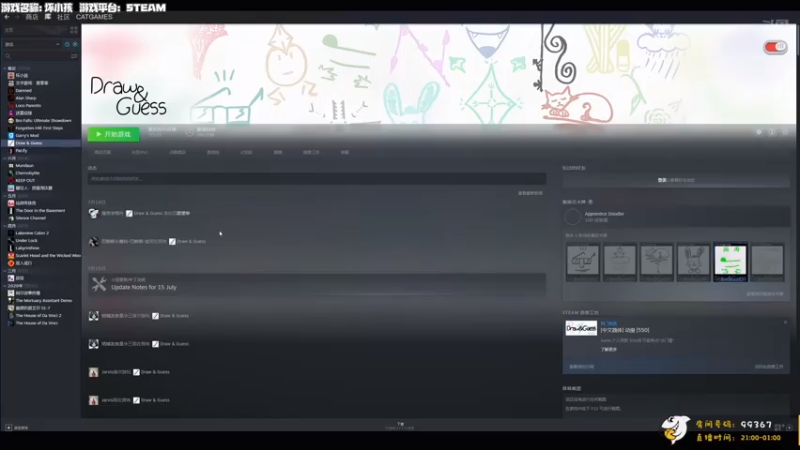Screen dimensions: 800x450
Task: Open the games filter dropdown
Action: pos(32,44)
